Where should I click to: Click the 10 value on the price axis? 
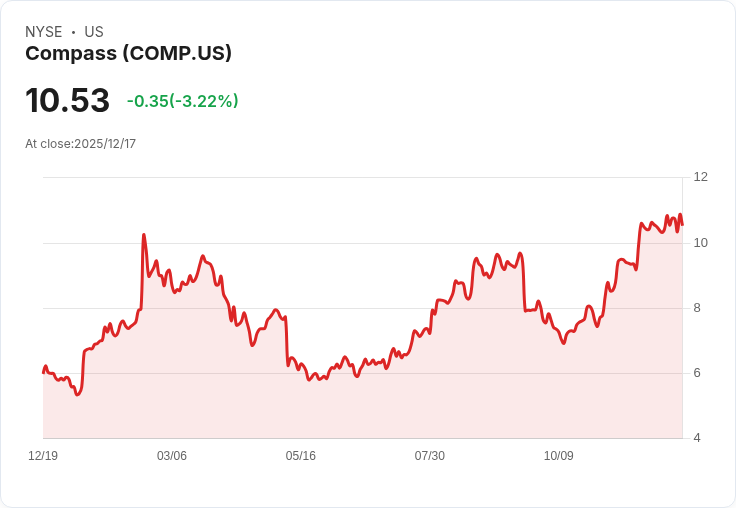click(700, 243)
